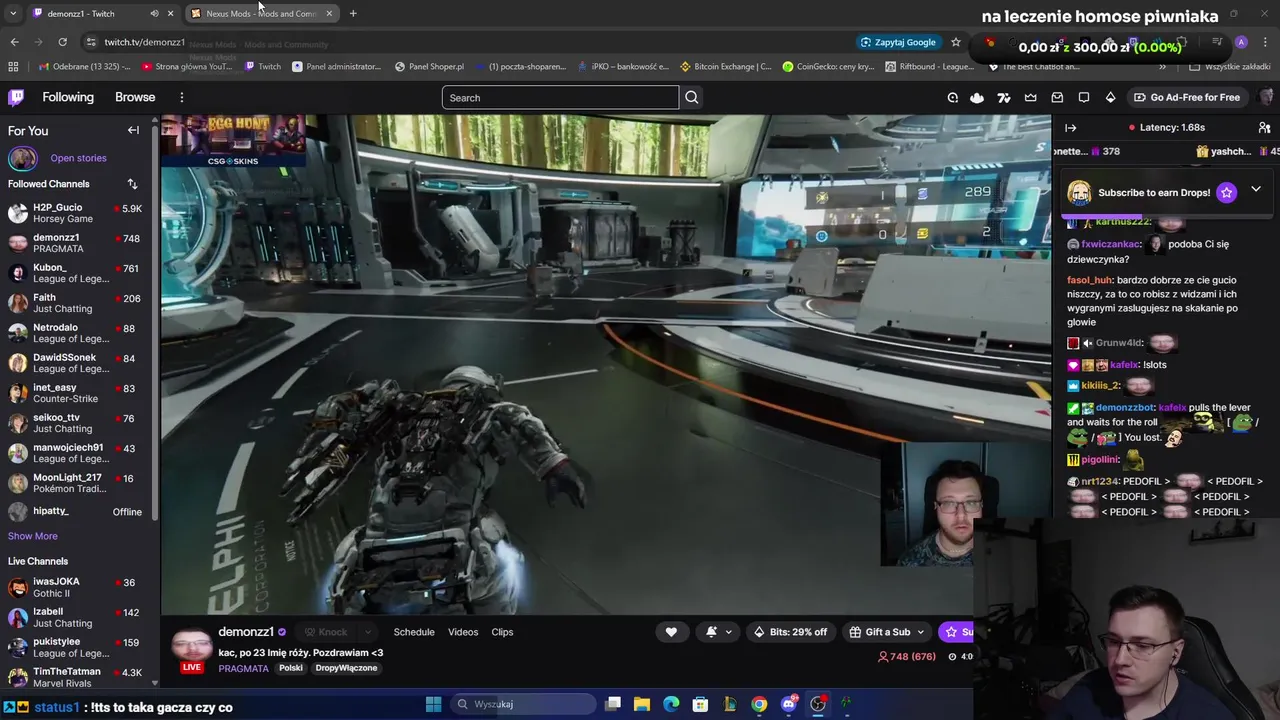Open the Chrome profile avatar
The width and height of the screenshot is (1280, 720).
(x=1241, y=42)
